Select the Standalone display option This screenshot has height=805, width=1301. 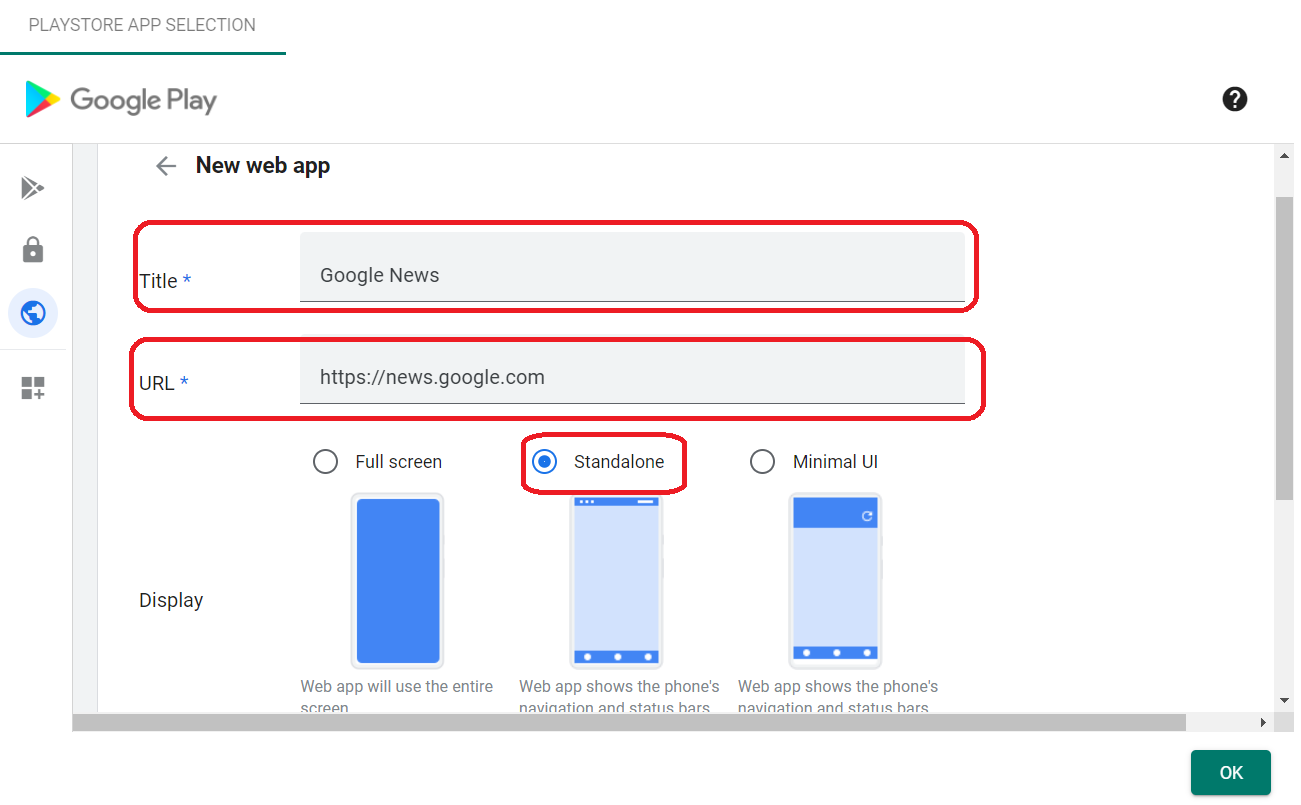point(544,461)
